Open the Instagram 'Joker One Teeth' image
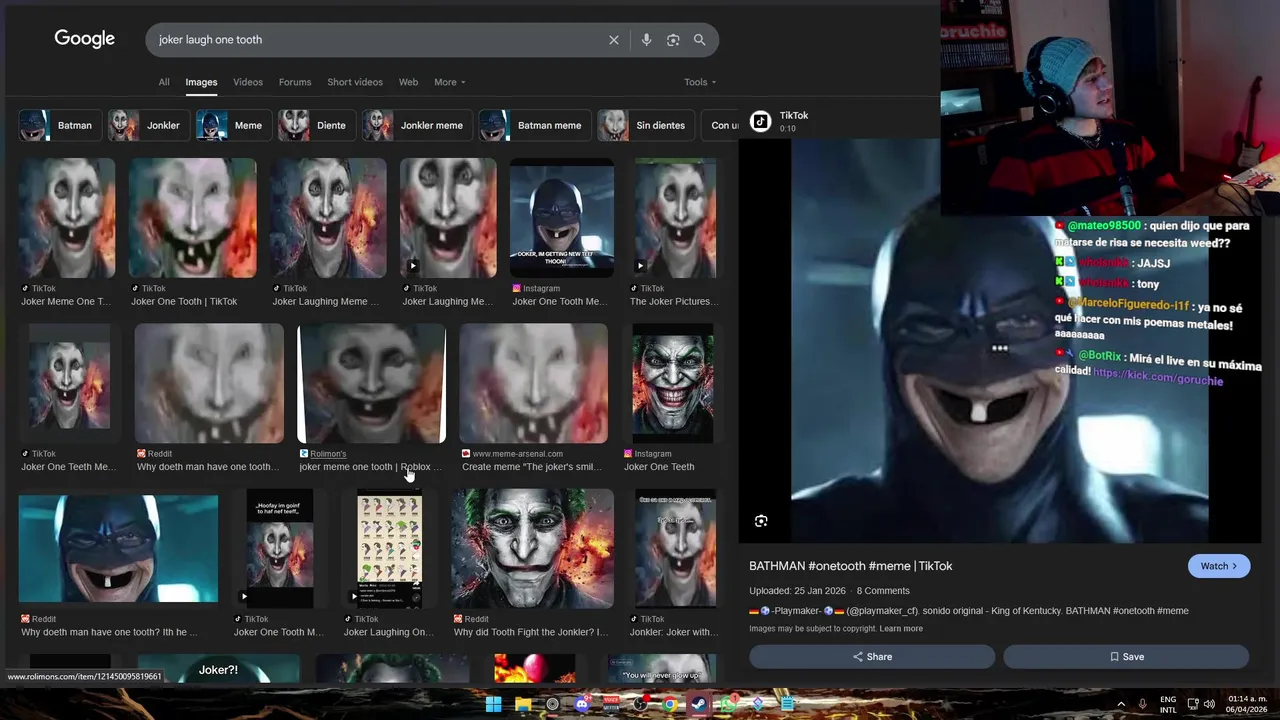The width and height of the screenshot is (1280, 720). [672, 383]
